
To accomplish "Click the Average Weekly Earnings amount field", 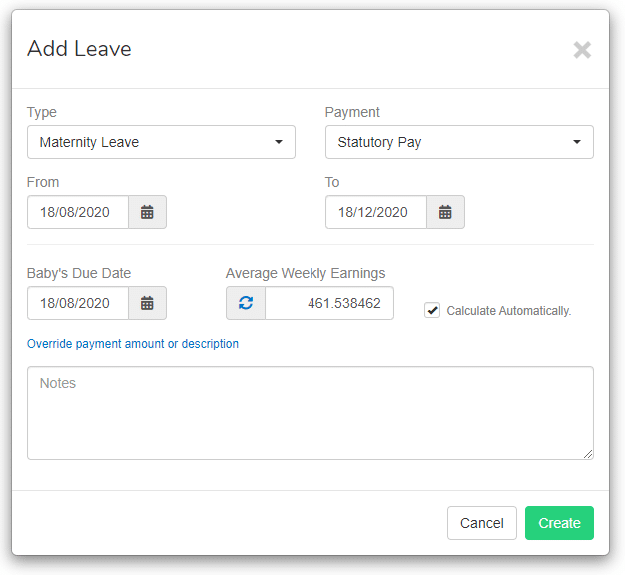I will click(x=329, y=303).
